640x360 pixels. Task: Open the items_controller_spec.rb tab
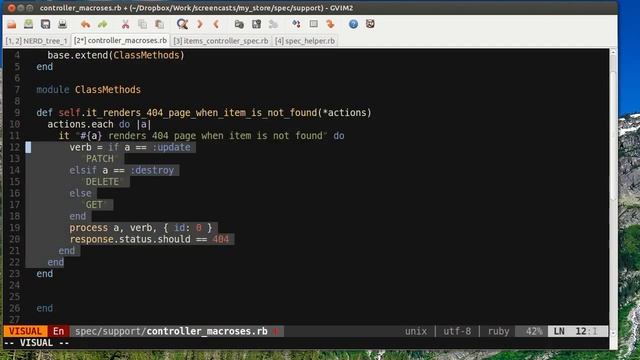point(221,41)
